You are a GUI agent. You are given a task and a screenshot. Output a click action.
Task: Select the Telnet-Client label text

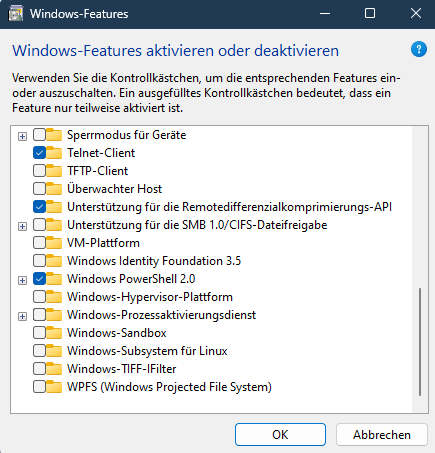(101, 153)
